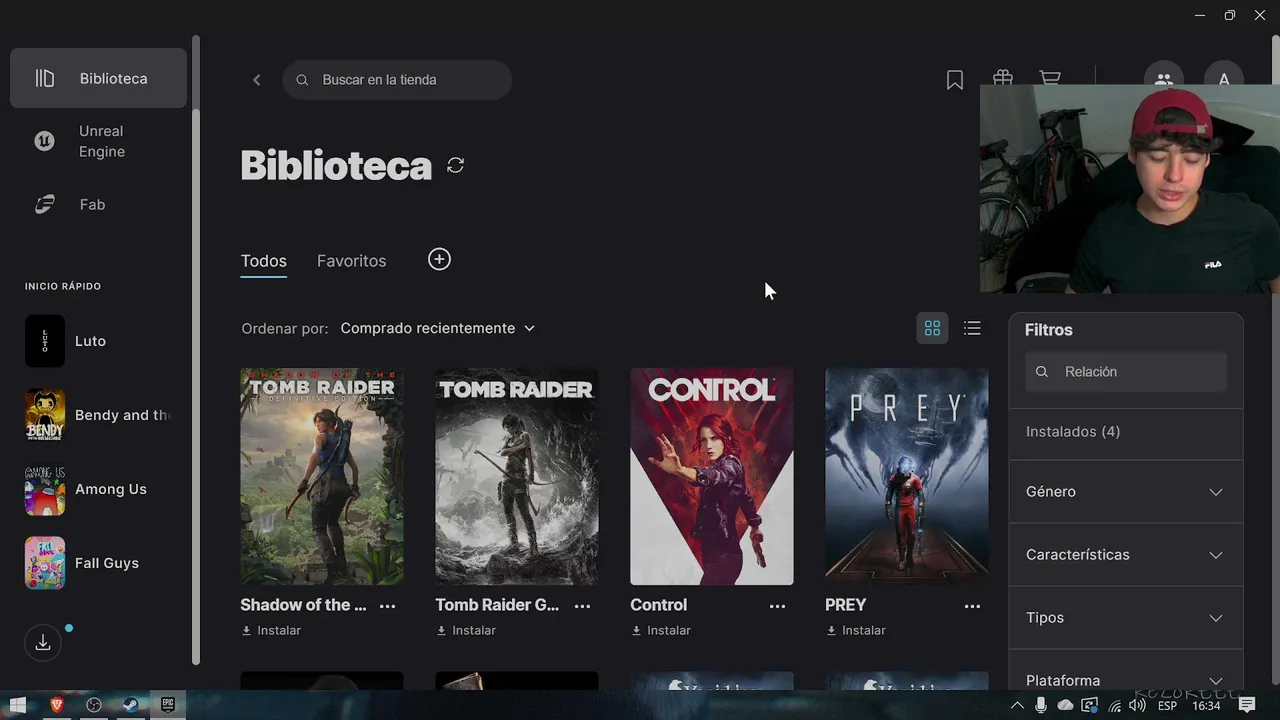
Task: Open more options for Control
Action: click(x=778, y=606)
